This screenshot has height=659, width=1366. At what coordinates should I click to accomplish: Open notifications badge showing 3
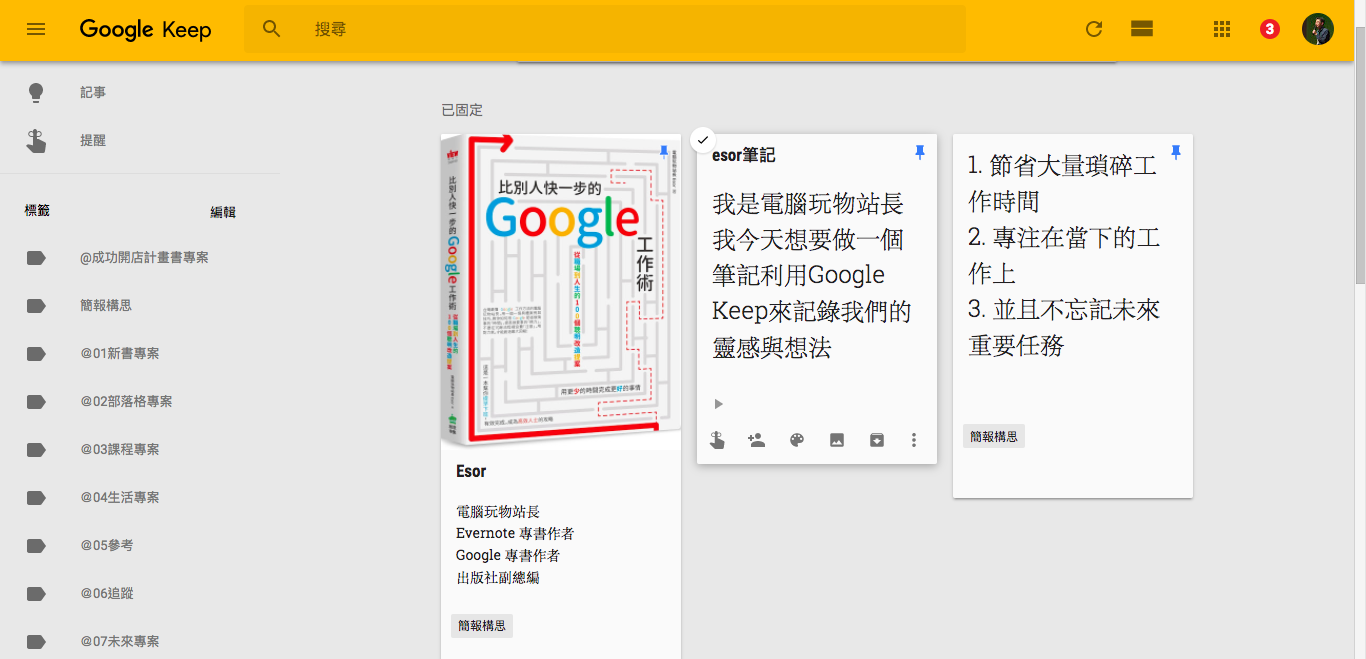coord(1269,29)
